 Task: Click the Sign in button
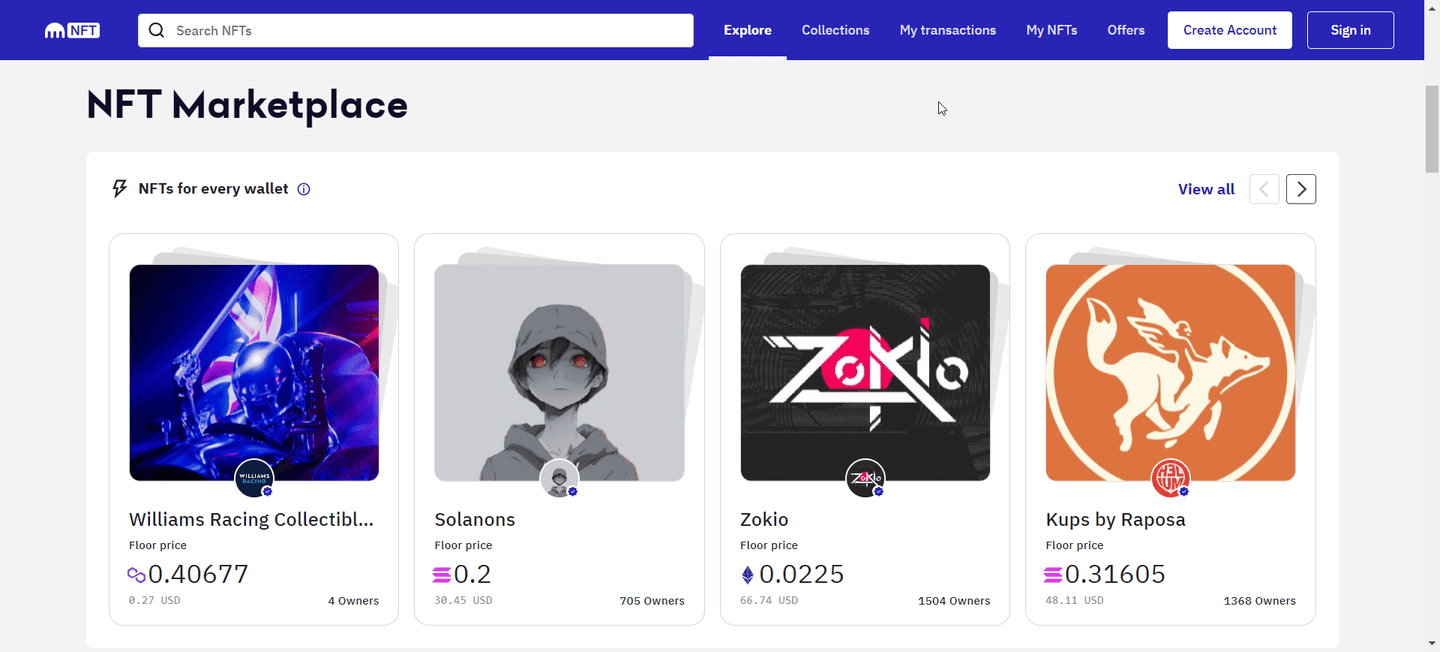1350,30
